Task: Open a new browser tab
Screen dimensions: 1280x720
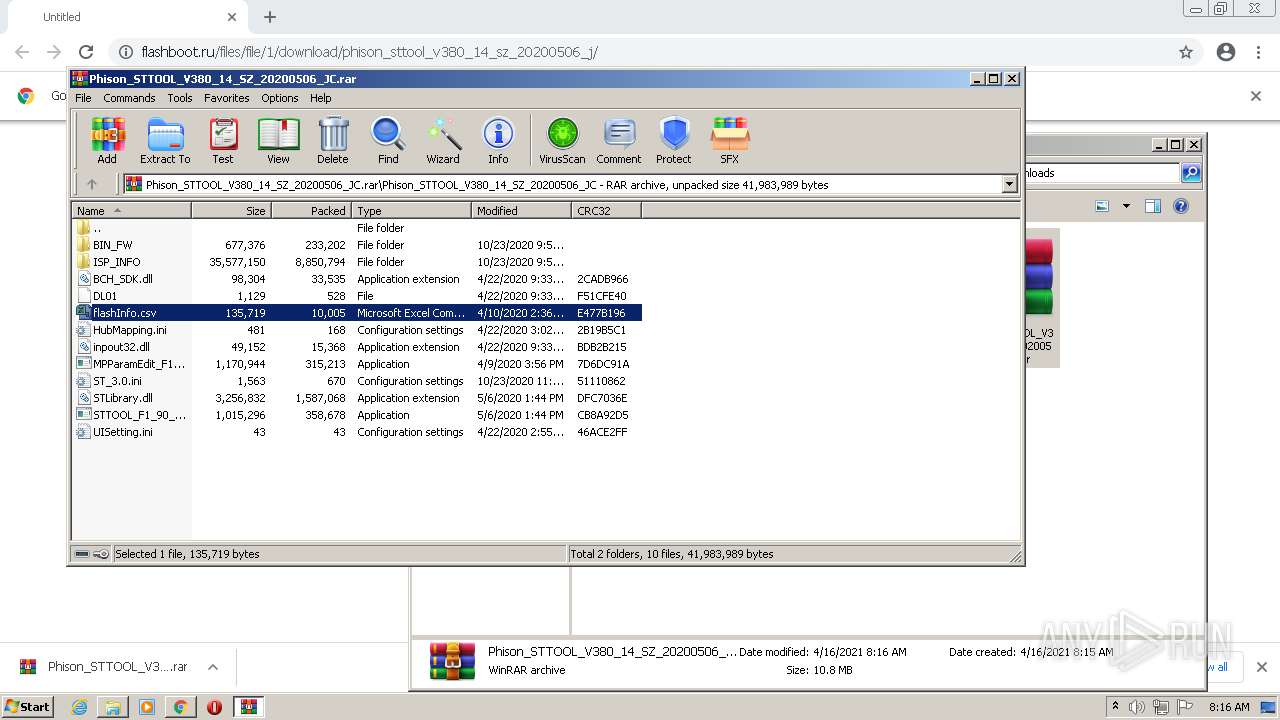Action: pos(270,17)
